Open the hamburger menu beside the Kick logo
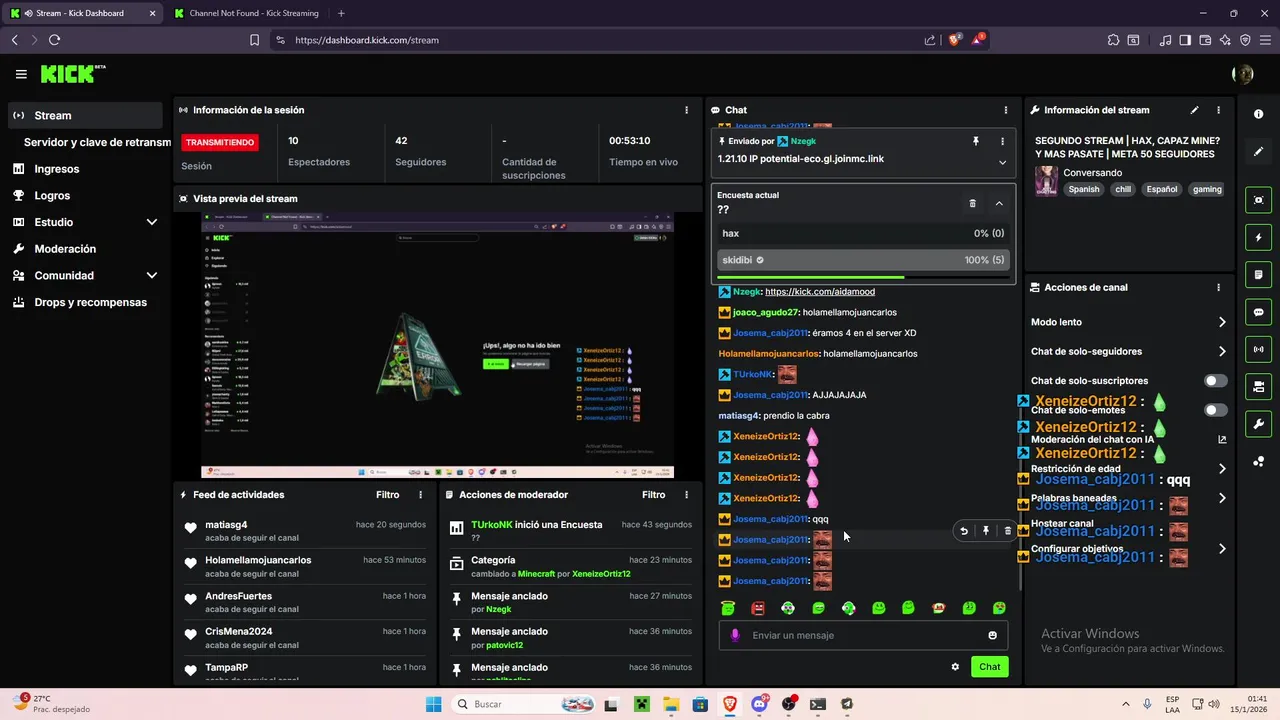 coord(21,74)
